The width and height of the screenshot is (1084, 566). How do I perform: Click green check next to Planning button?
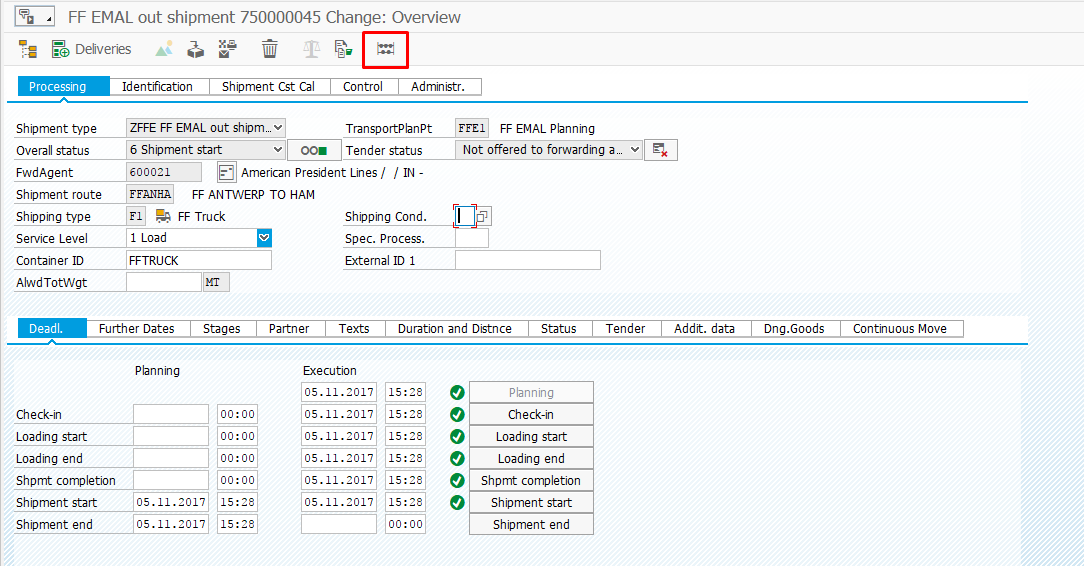click(457, 393)
